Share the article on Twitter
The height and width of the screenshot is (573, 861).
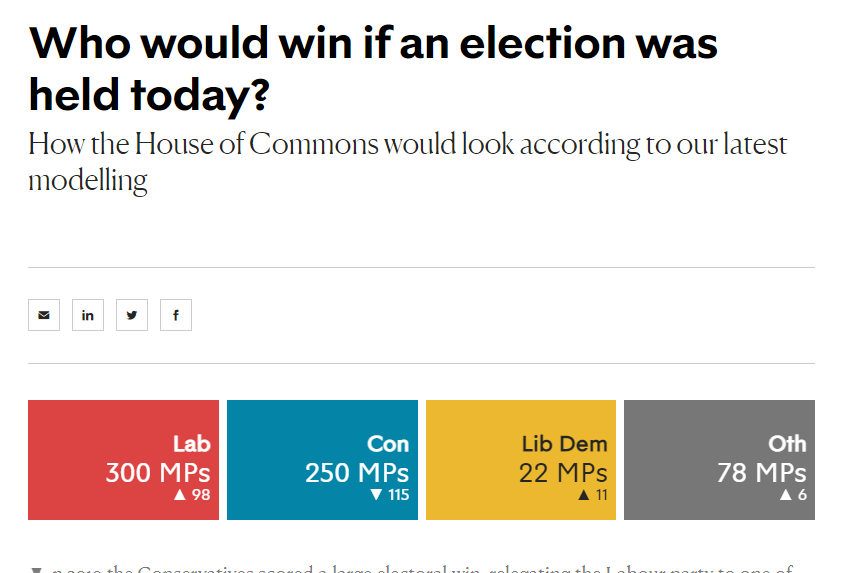tap(132, 315)
